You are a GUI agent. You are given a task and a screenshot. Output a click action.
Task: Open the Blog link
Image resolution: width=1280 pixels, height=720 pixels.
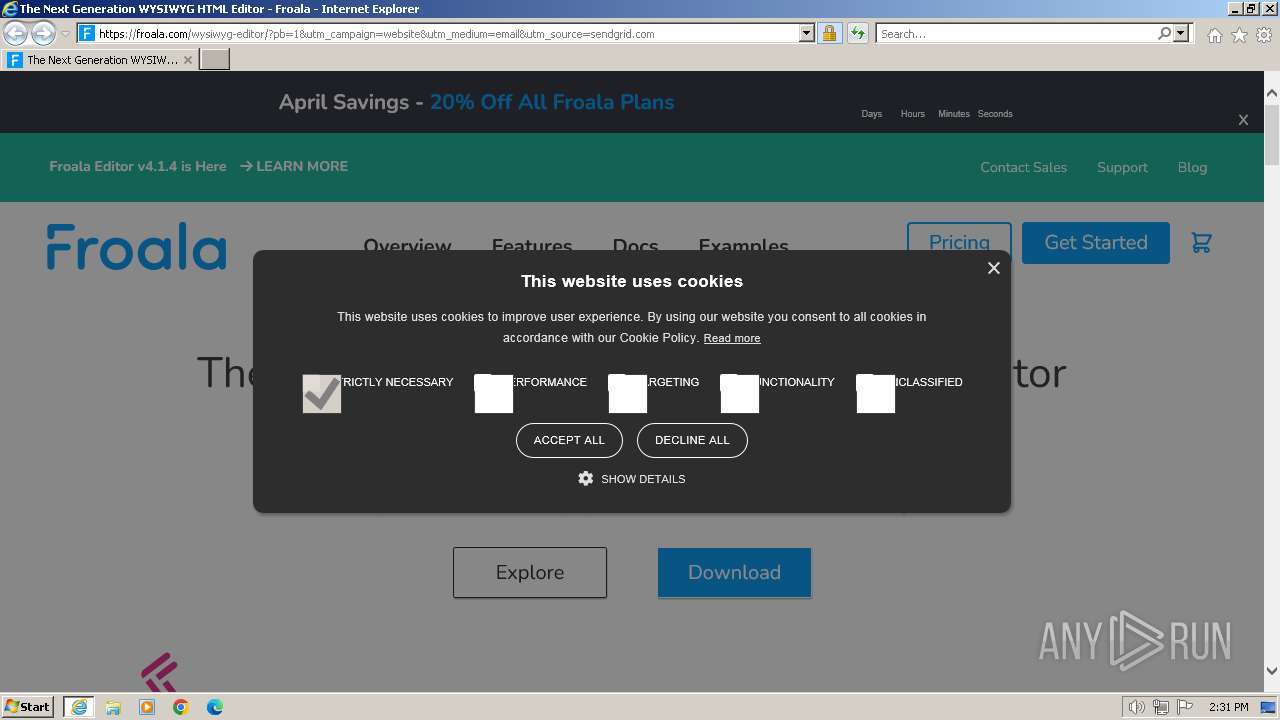(x=1192, y=167)
